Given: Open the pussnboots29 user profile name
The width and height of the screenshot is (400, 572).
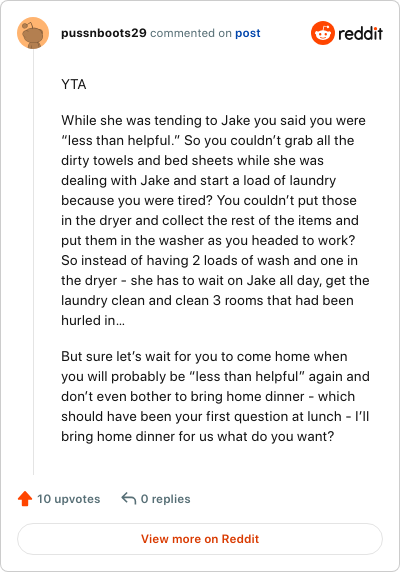Looking at the screenshot, I should tap(104, 33).
